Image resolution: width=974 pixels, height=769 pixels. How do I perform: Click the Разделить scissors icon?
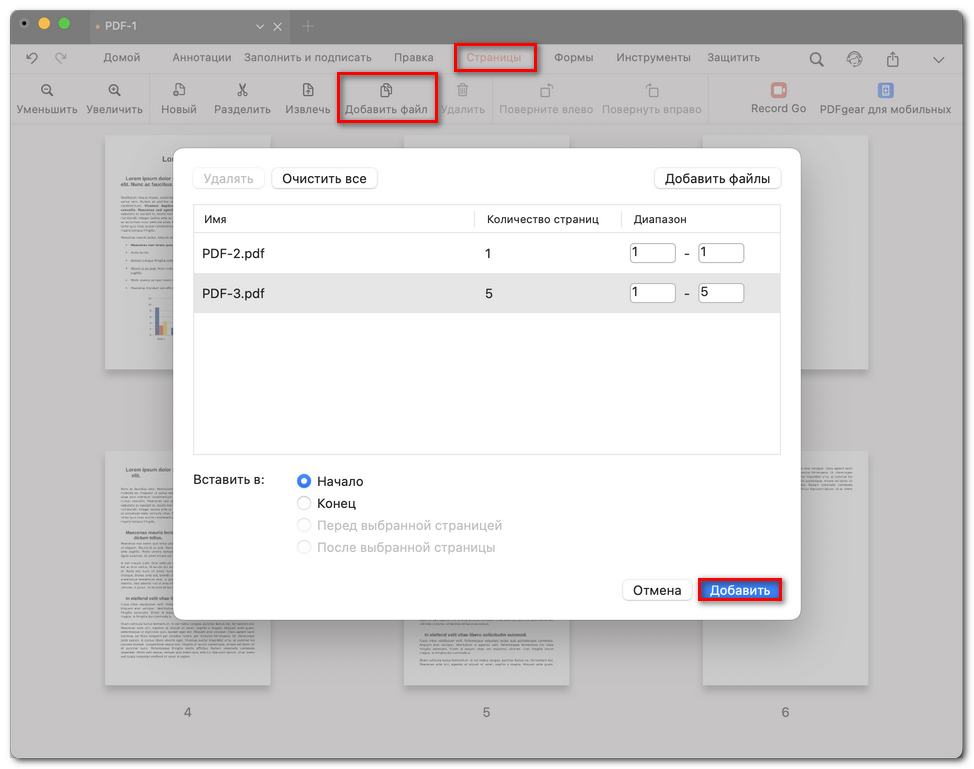pos(242,91)
